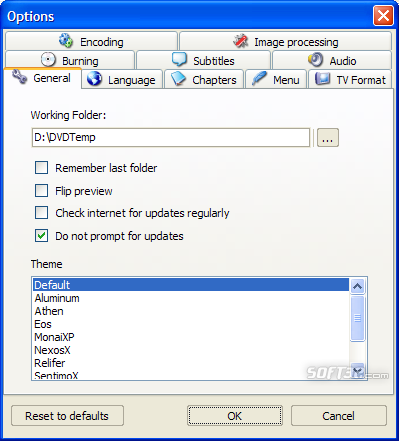Click the monitor icon on TV Format tab
Screen dimensions: 399x441
pos(322,78)
